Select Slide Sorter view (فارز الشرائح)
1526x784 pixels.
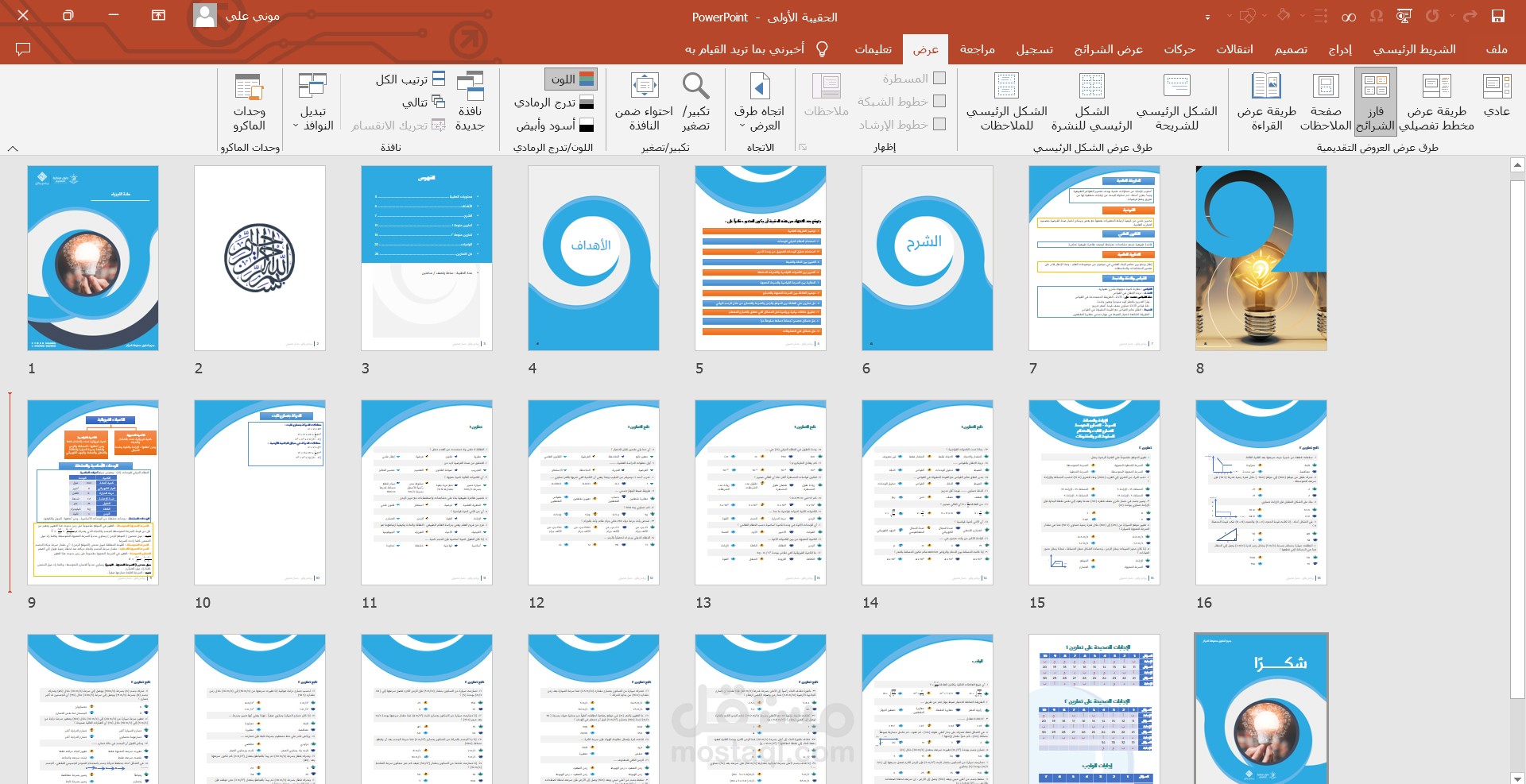[1375, 102]
